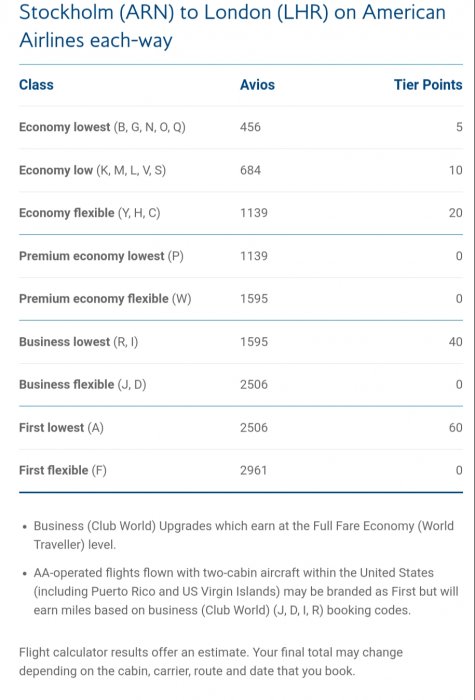Screen dimensions: 475x700
Task: Click the Class column header
Action: point(36,85)
